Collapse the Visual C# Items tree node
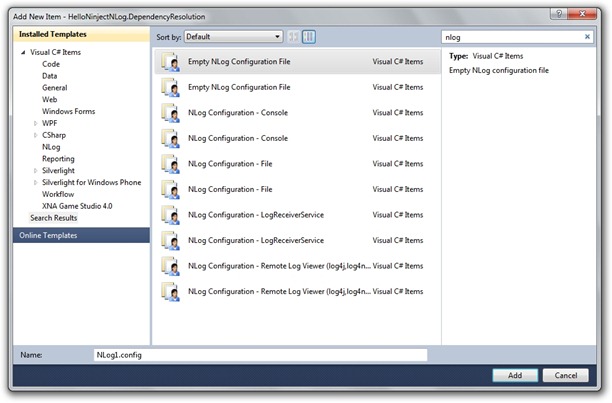The width and height of the screenshot is (612, 403). tap(24, 51)
